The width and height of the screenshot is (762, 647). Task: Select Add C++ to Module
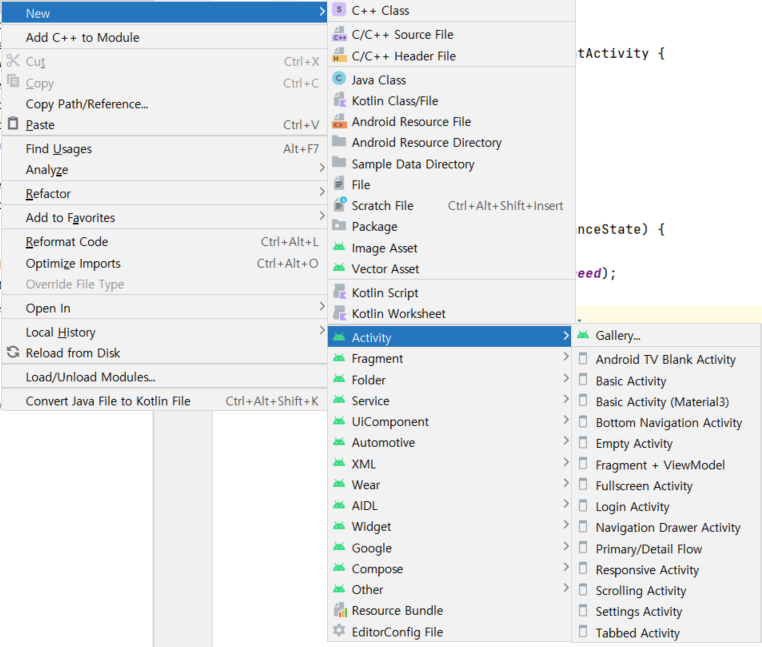tap(164, 37)
